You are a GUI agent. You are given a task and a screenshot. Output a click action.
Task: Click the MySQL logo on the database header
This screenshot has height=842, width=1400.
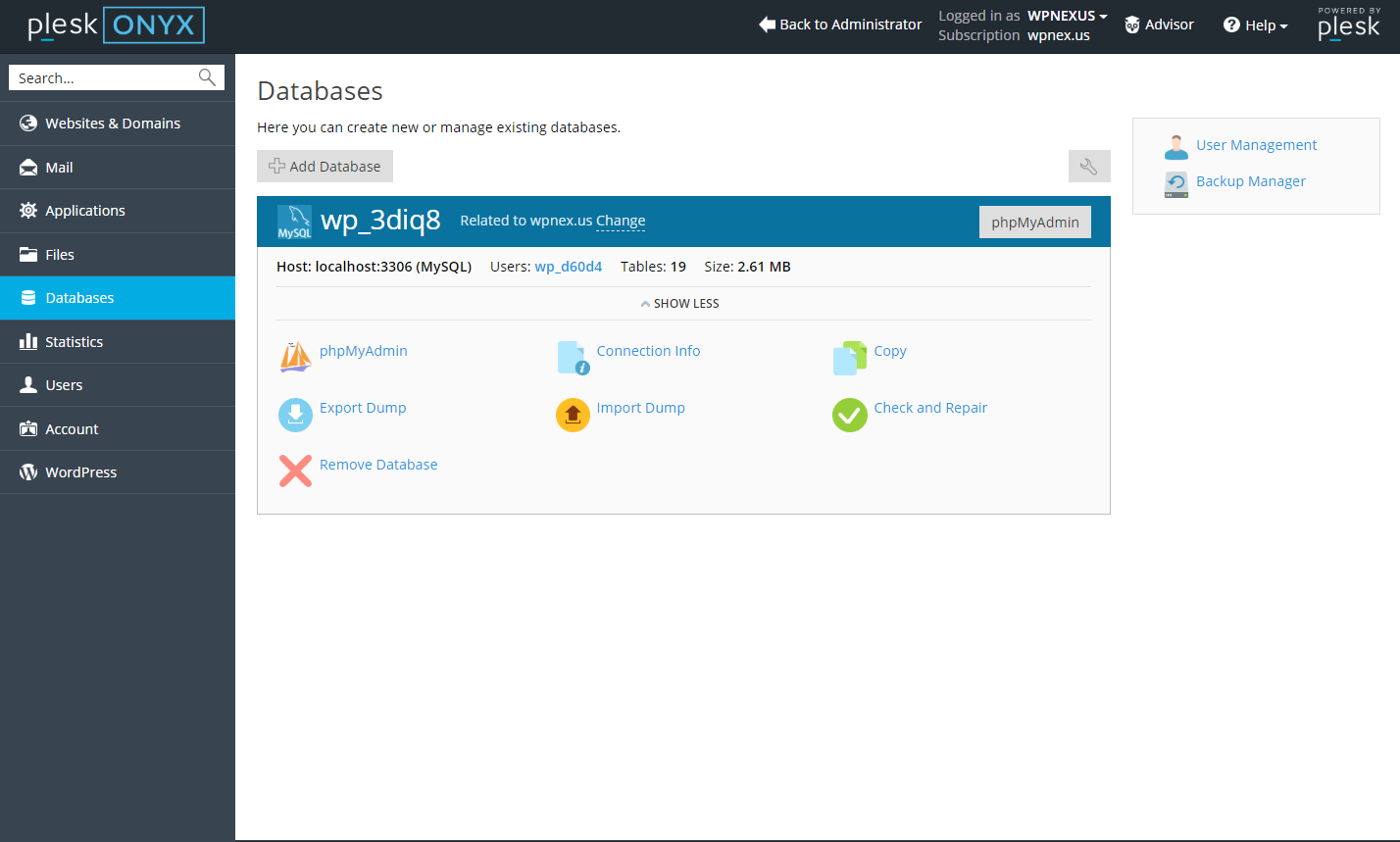pos(294,223)
